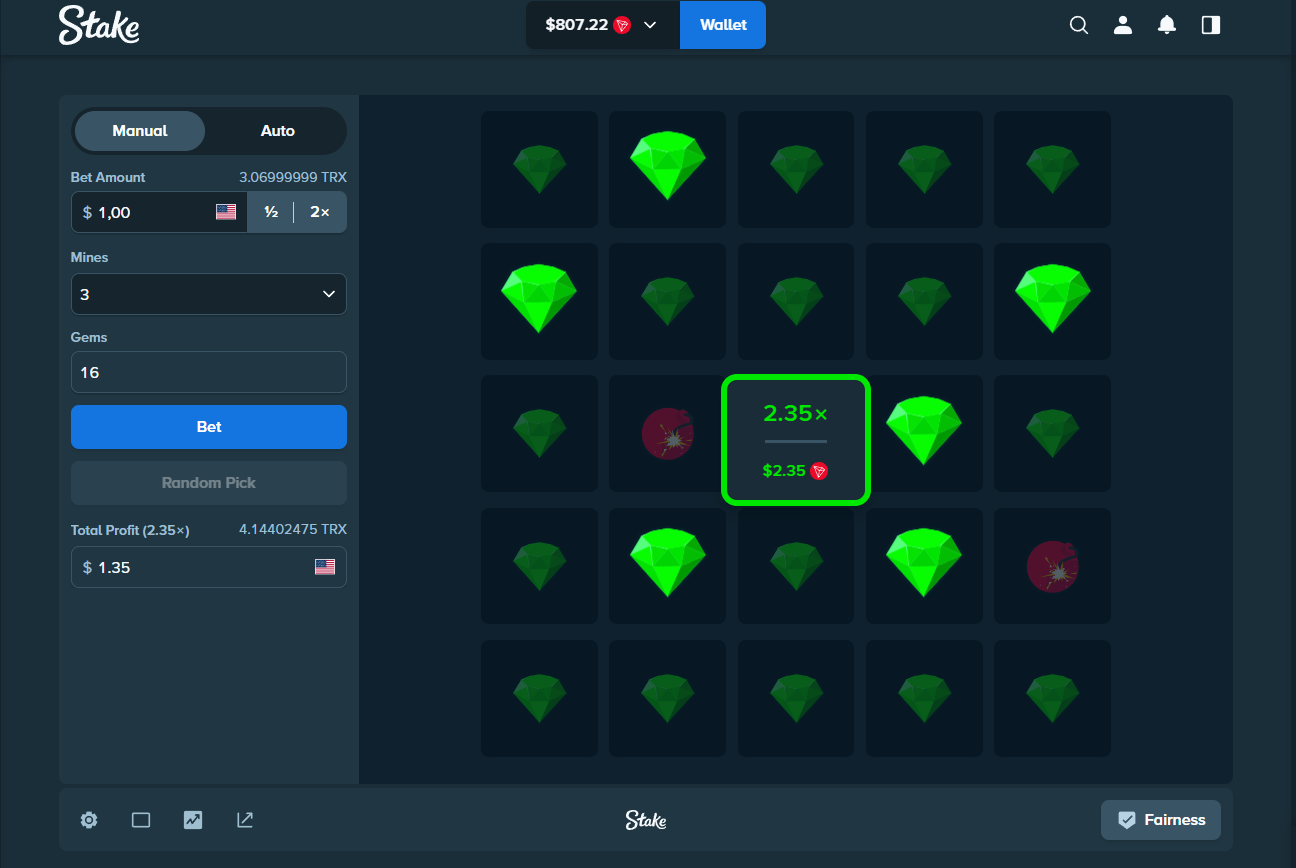Click the 4.14402475 TRX profit text
Image resolution: width=1296 pixels, height=868 pixels.
click(x=293, y=529)
